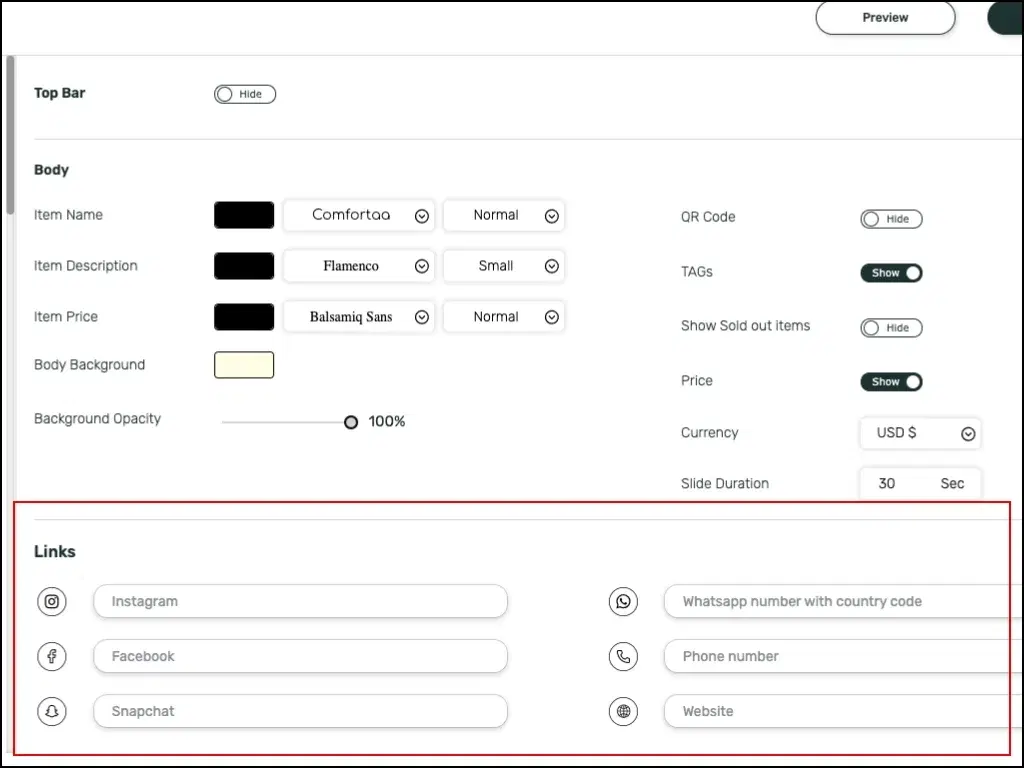Screen dimensions: 1024x768
Task: Toggle QR Code visibility off
Action: [891, 219]
